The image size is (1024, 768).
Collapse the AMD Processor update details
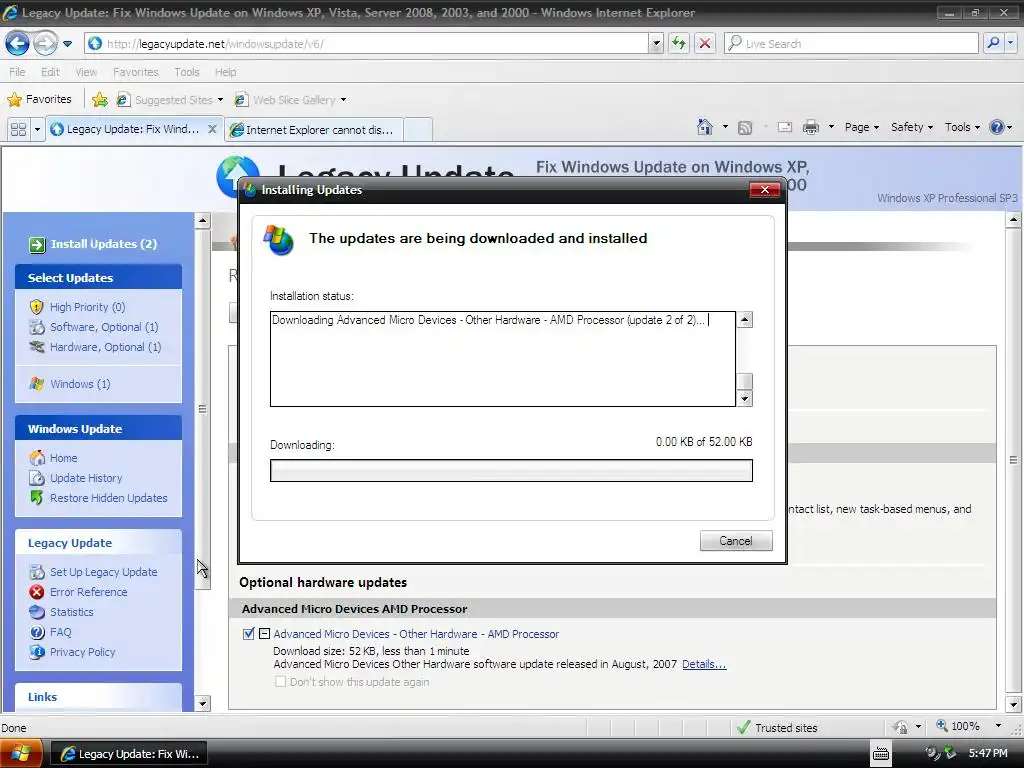coord(264,633)
